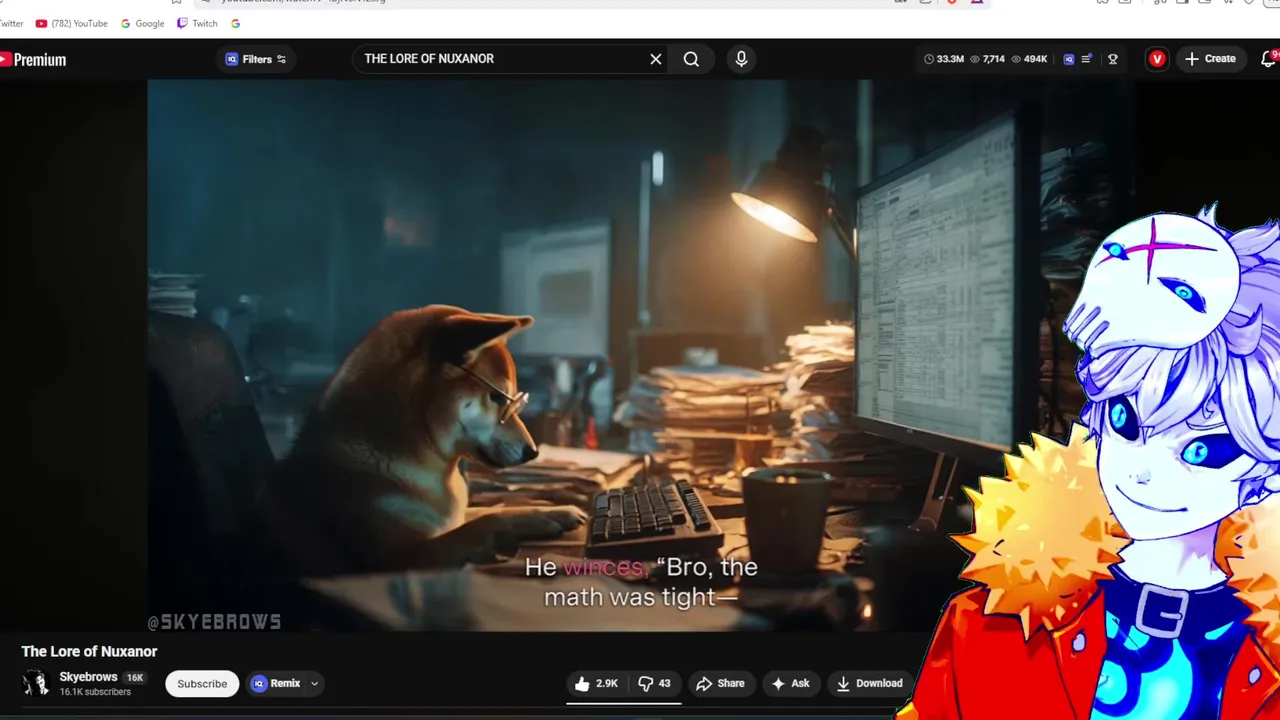Viewport: 1280px width, 720px height.
Task: Dislike the video with 43 dislikes
Action: coord(655,684)
